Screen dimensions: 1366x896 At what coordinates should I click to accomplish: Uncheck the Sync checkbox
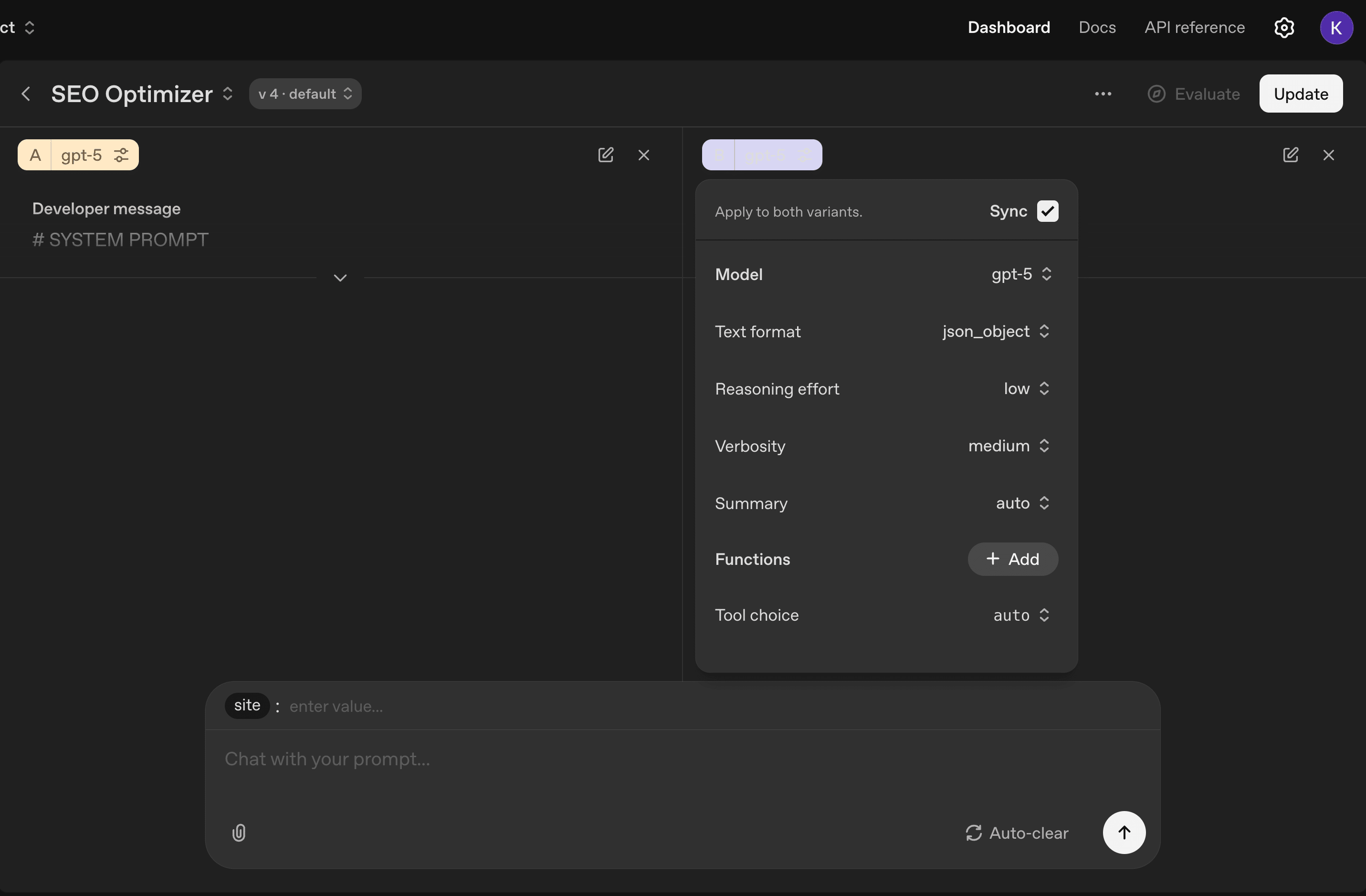(1048, 211)
